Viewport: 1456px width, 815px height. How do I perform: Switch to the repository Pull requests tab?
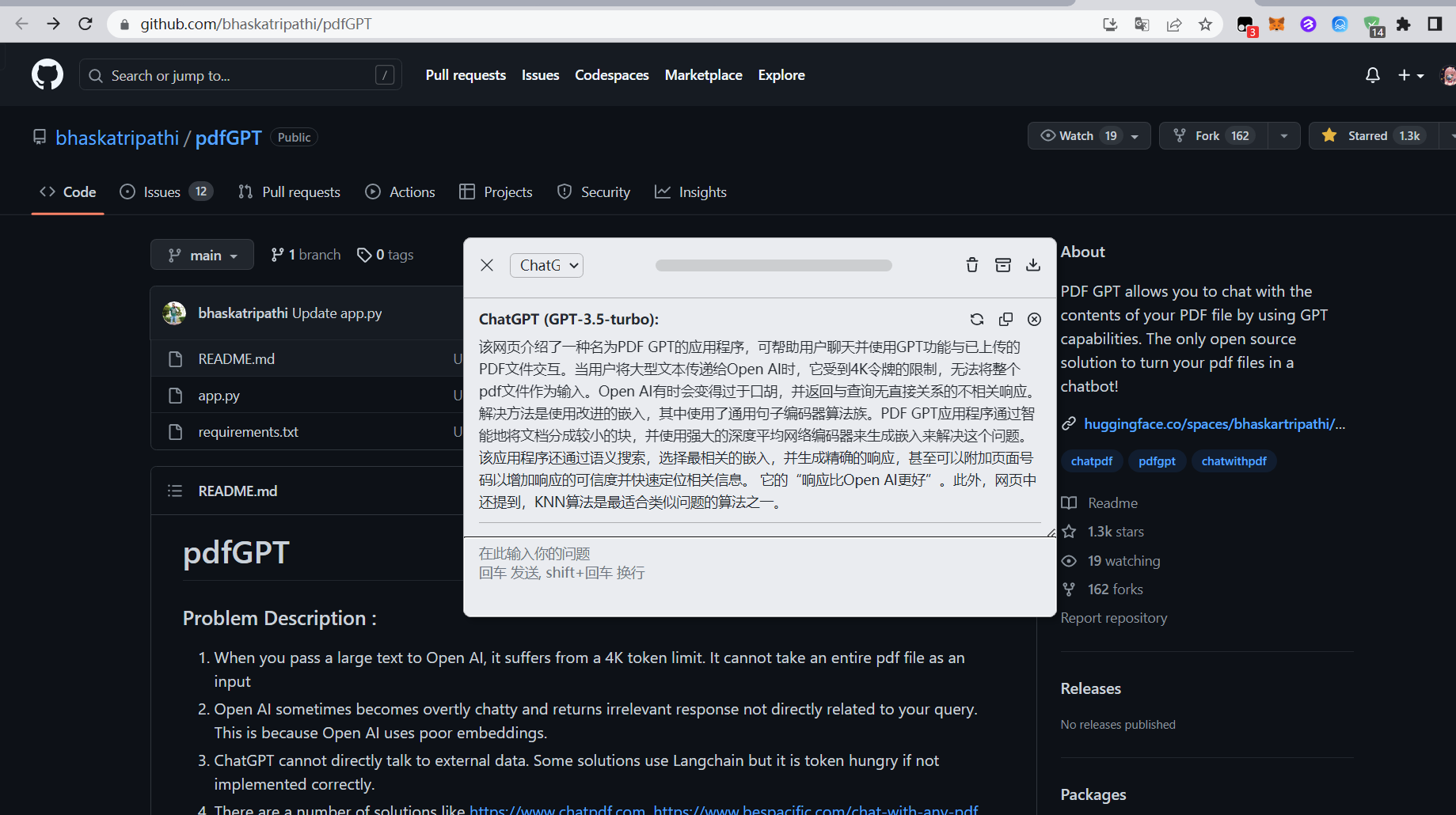[x=289, y=192]
